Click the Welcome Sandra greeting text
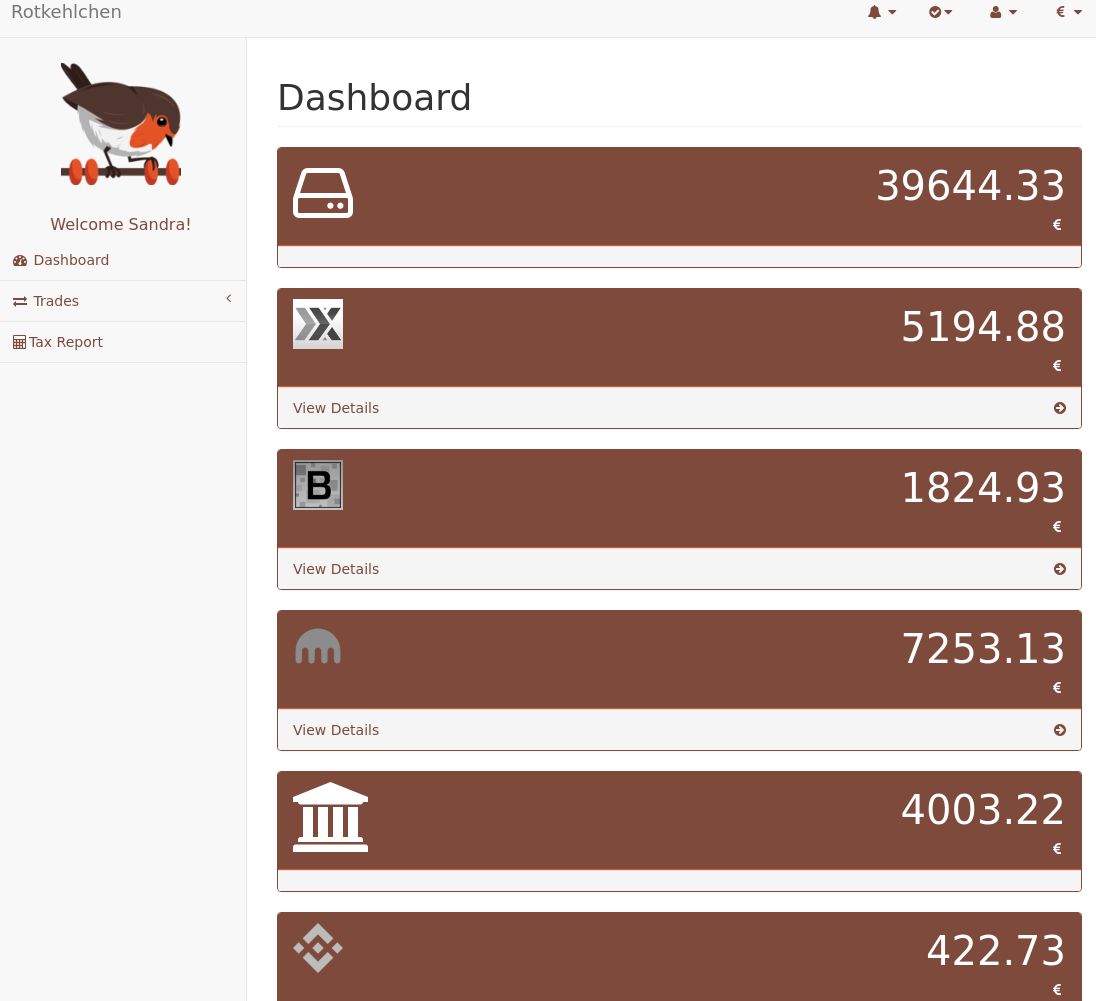Screen dimensions: 1096x1001 point(121,224)
